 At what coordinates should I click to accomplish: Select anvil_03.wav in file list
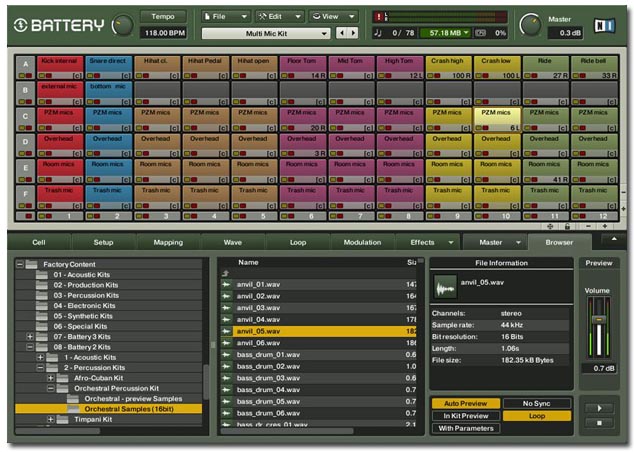click(x=319, y=308)
